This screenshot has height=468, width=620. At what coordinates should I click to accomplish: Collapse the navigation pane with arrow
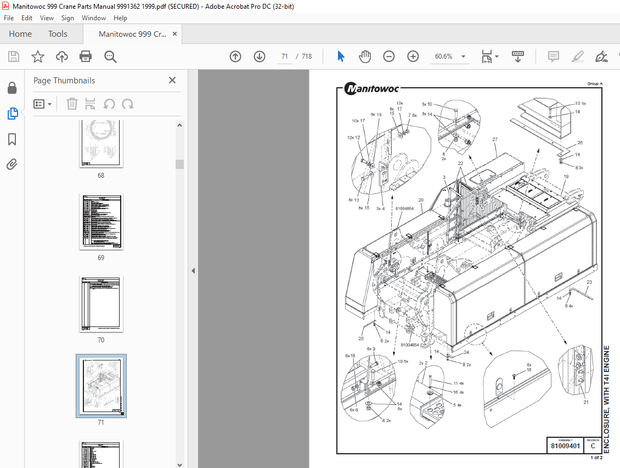click(193, 271)
